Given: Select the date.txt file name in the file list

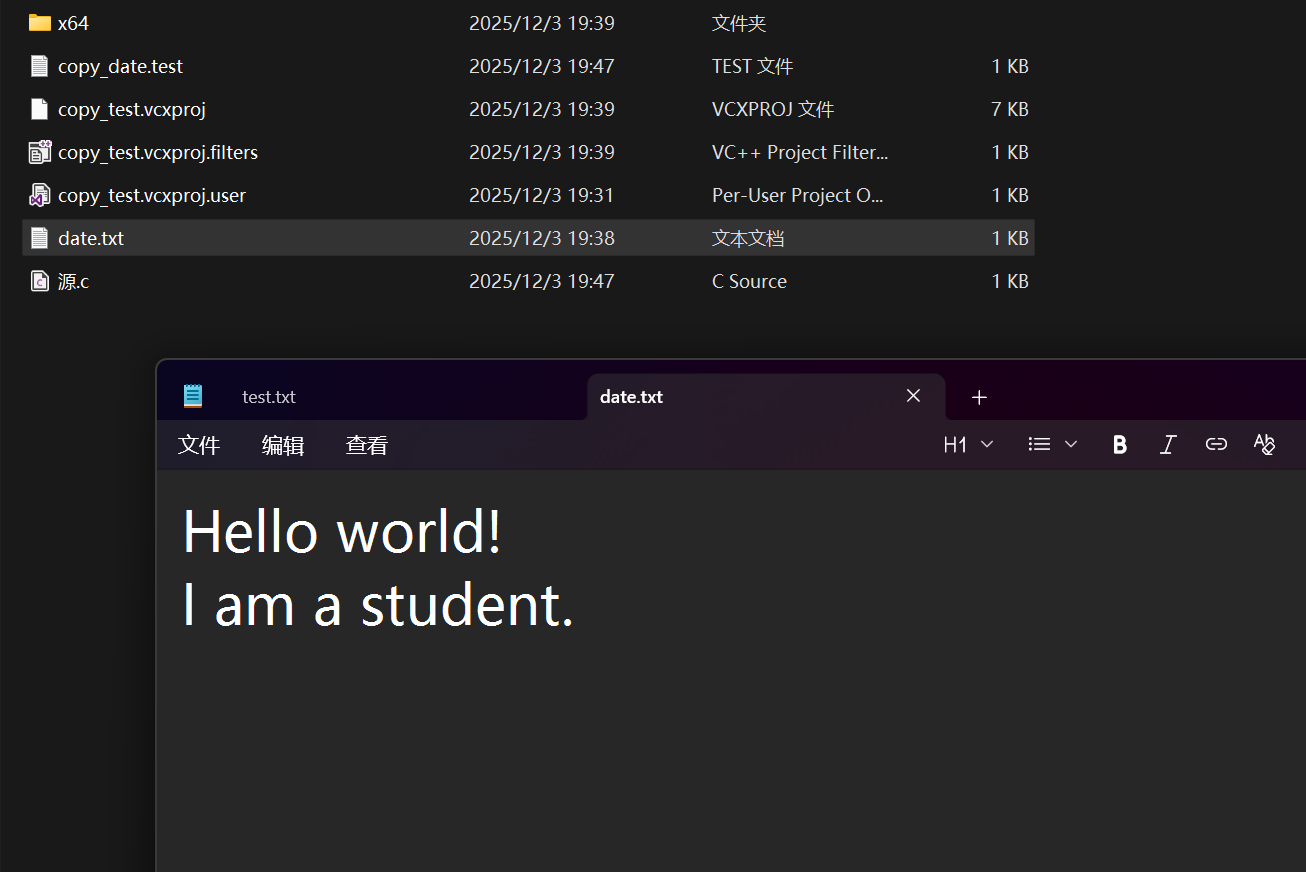Looking at the screenshot, I should point(91,238).
